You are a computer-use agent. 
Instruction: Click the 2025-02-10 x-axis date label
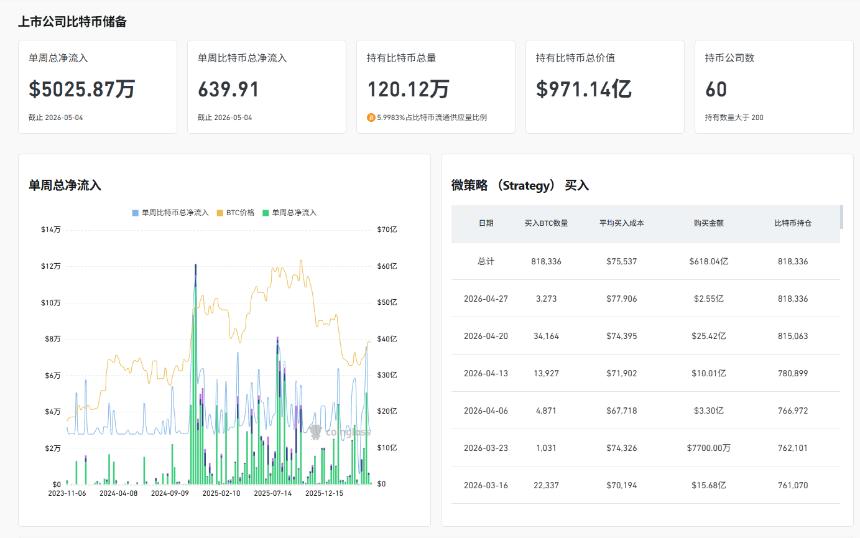[221, 494]
